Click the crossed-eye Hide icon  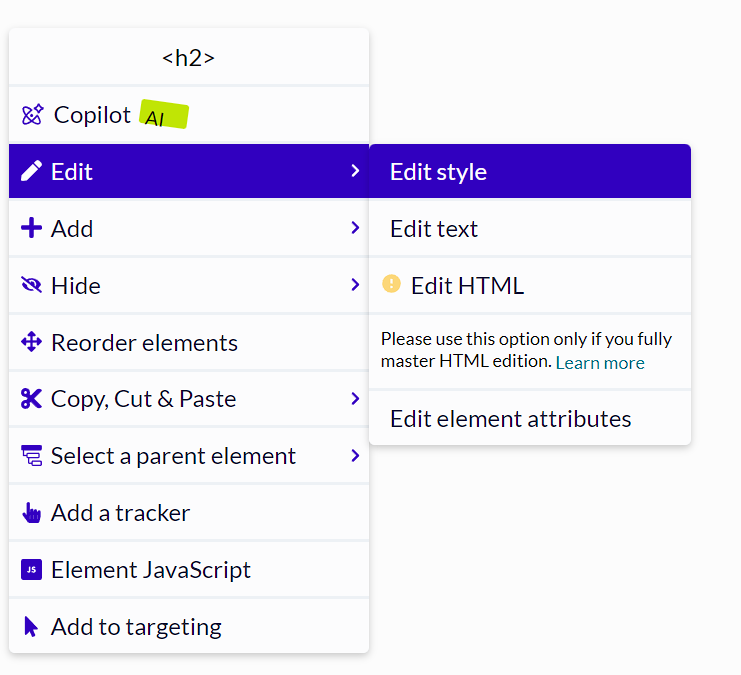pos(31,285)
